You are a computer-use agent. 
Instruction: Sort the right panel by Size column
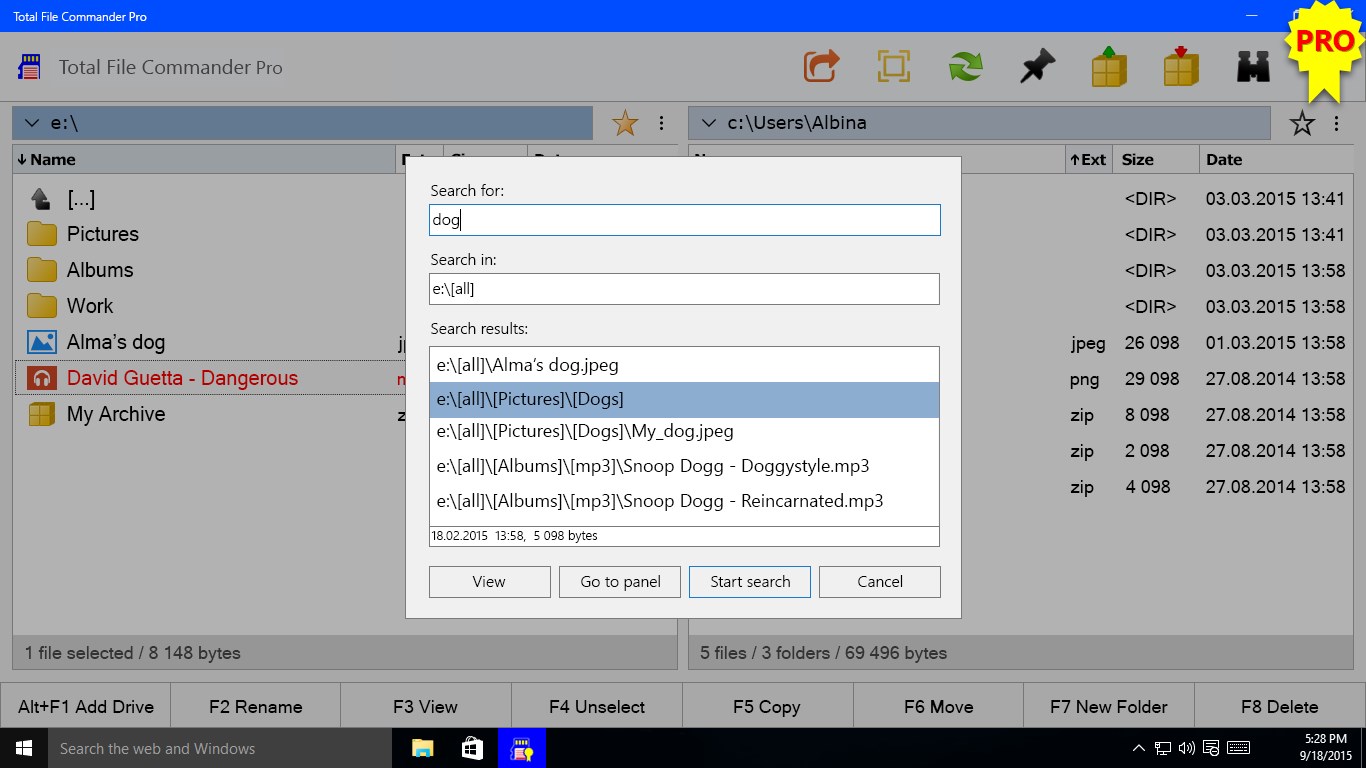point(1155,159)
